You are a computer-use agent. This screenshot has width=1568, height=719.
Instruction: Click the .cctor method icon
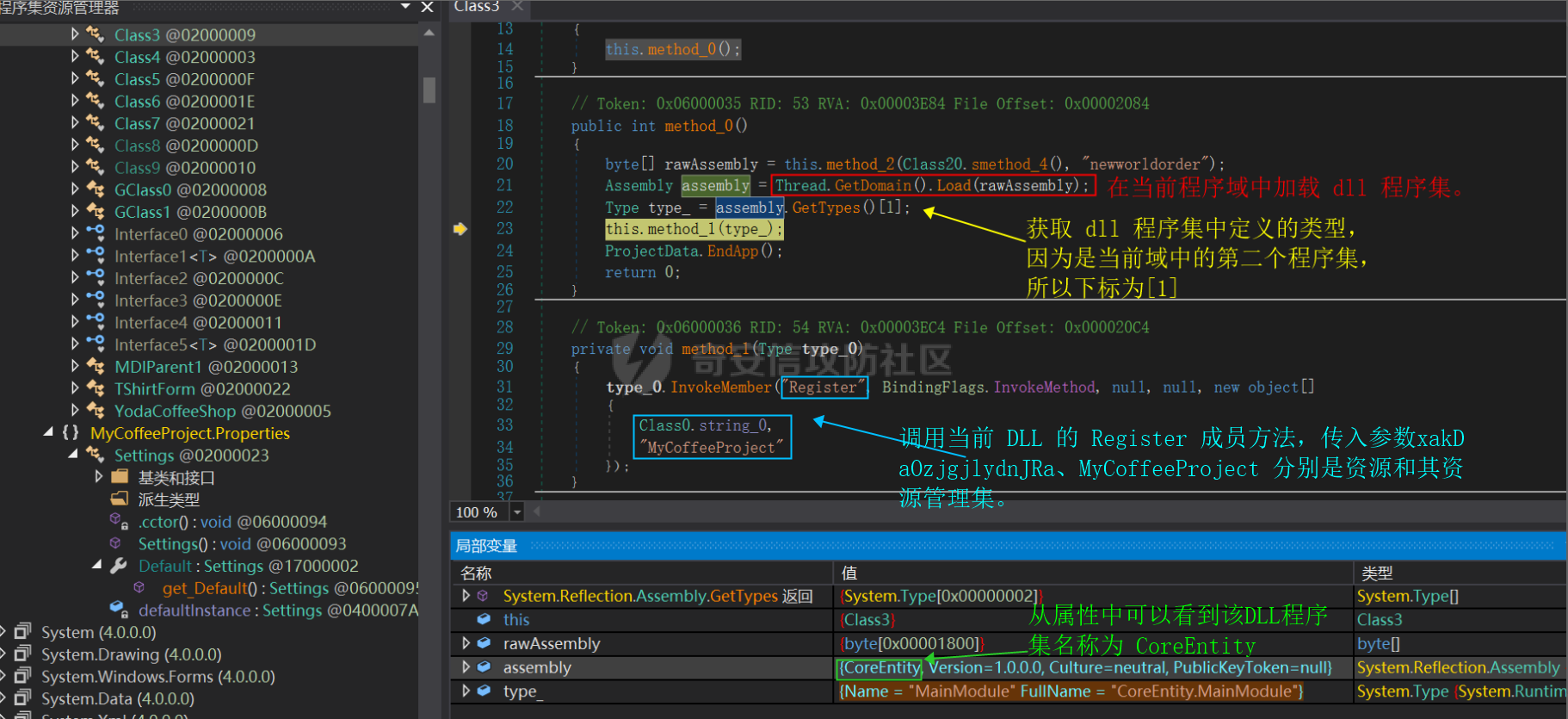click(119, 521)
